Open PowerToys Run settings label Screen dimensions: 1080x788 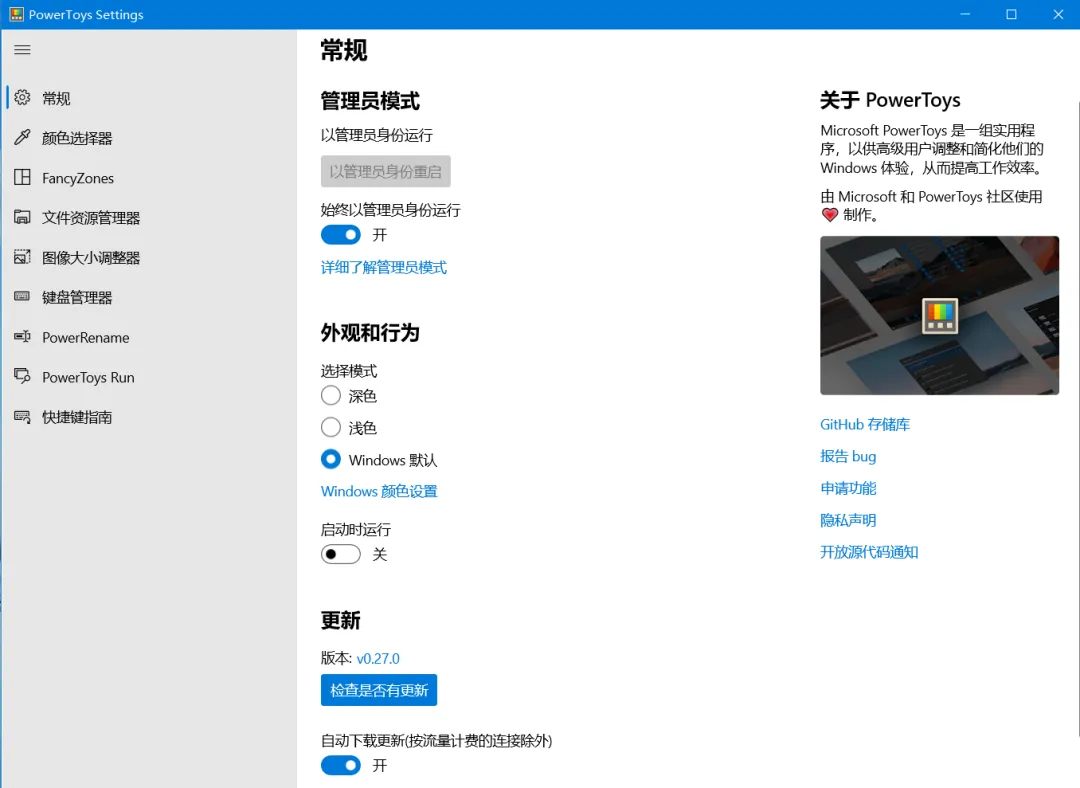click(x=88, y=377)
